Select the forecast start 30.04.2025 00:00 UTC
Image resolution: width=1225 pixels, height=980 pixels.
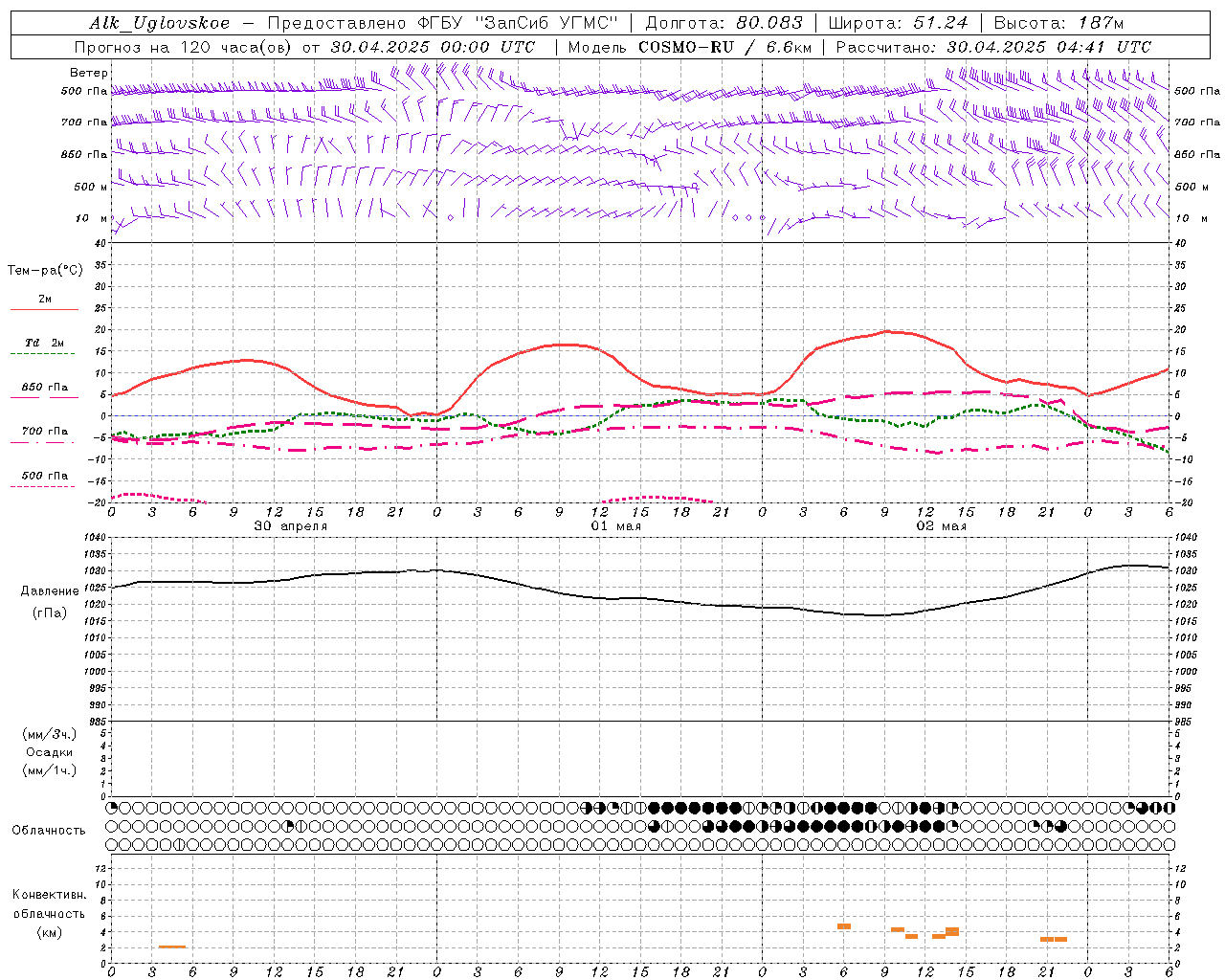point(433,47)
